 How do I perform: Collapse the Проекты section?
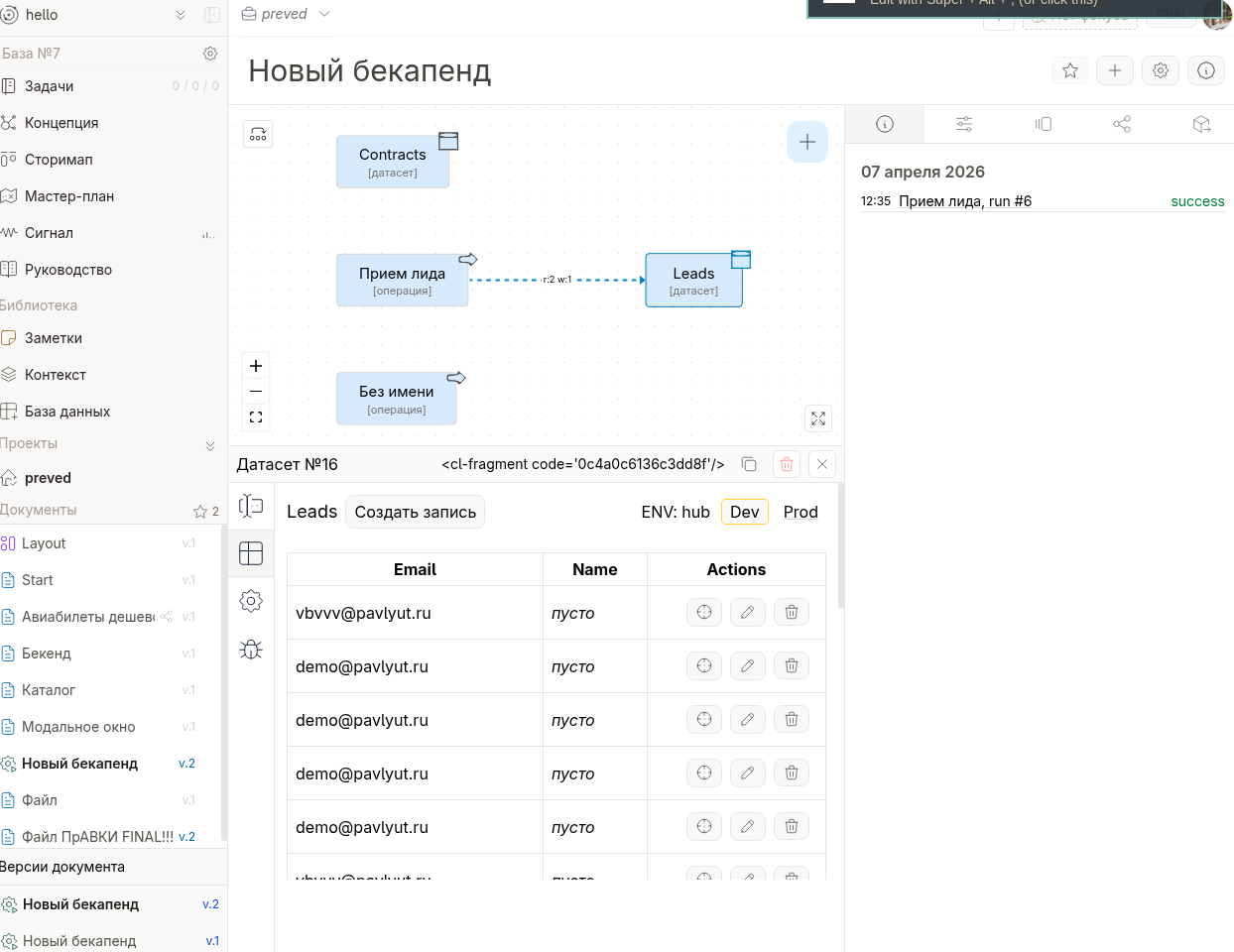[209, 445]
